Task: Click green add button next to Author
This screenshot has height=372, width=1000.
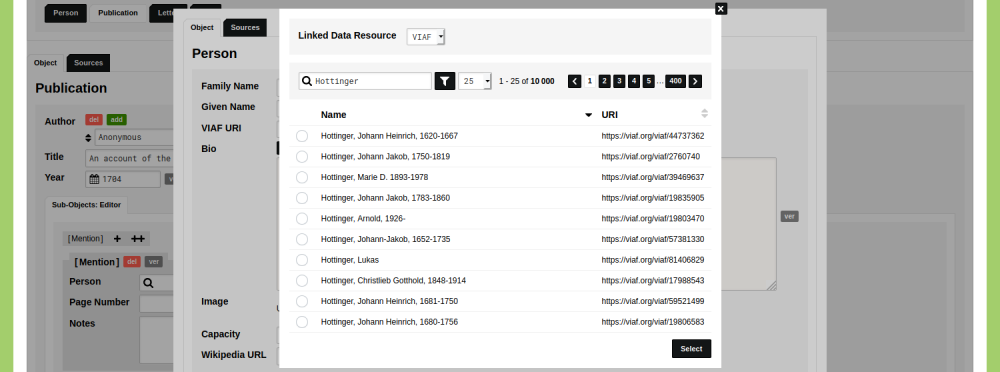Action: [x=117, y=119]
